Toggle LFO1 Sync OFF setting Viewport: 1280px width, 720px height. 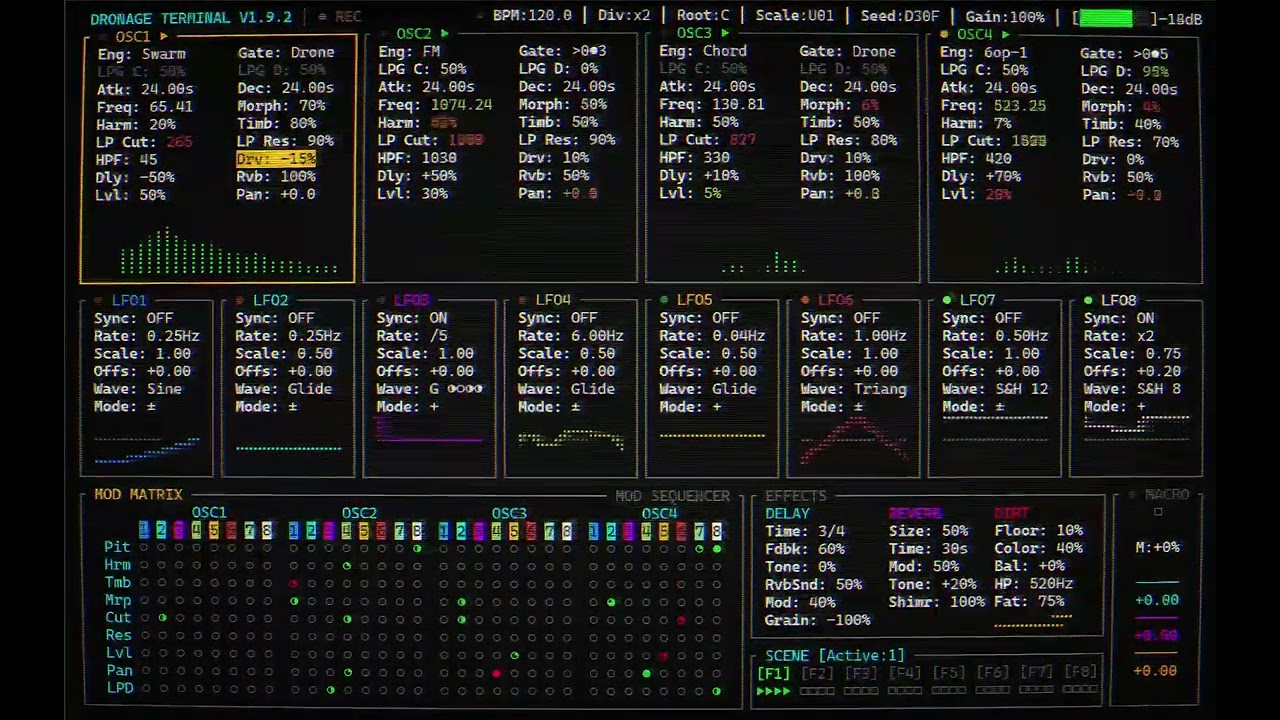tap(134, 318)
